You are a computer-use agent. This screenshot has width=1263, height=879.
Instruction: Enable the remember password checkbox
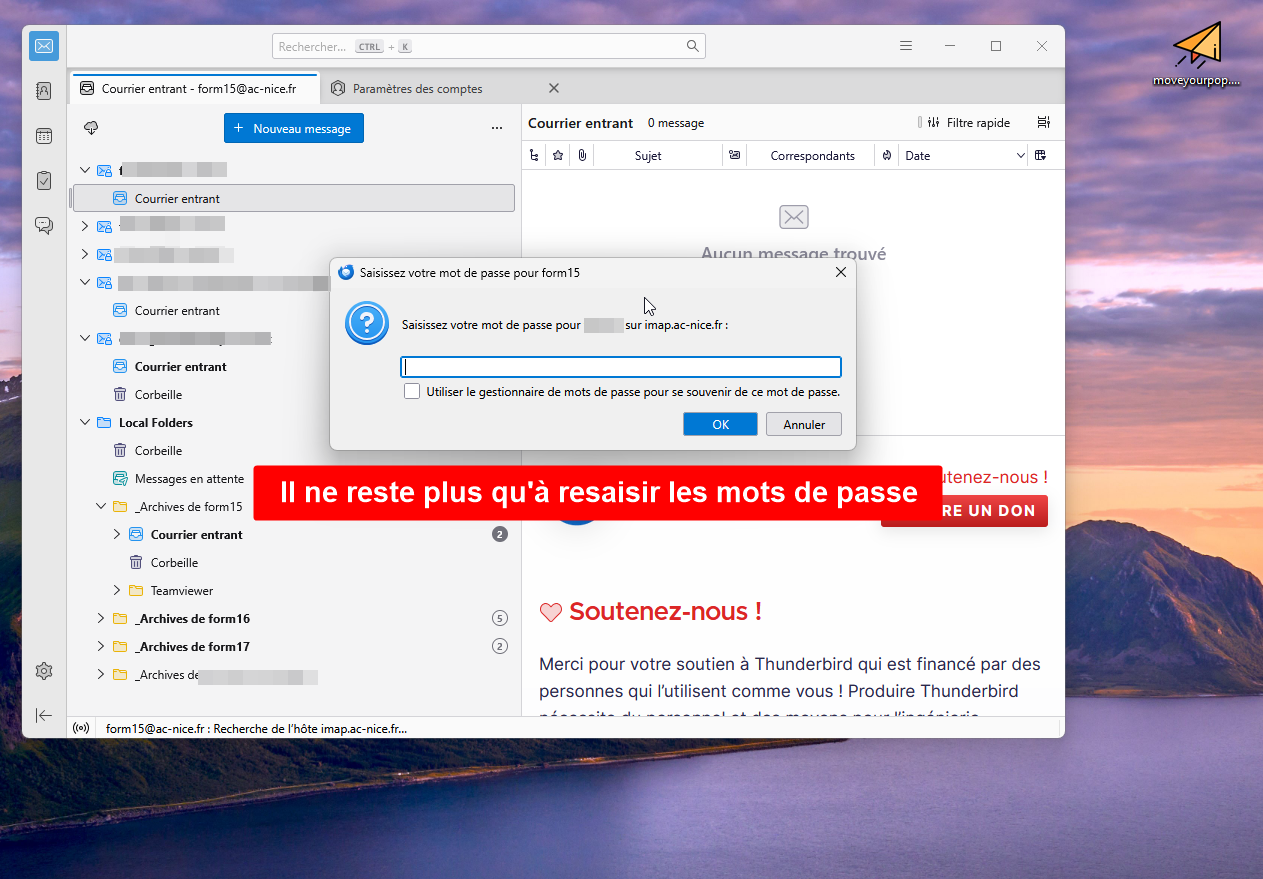pyautogui.click(x=412, y=392)
